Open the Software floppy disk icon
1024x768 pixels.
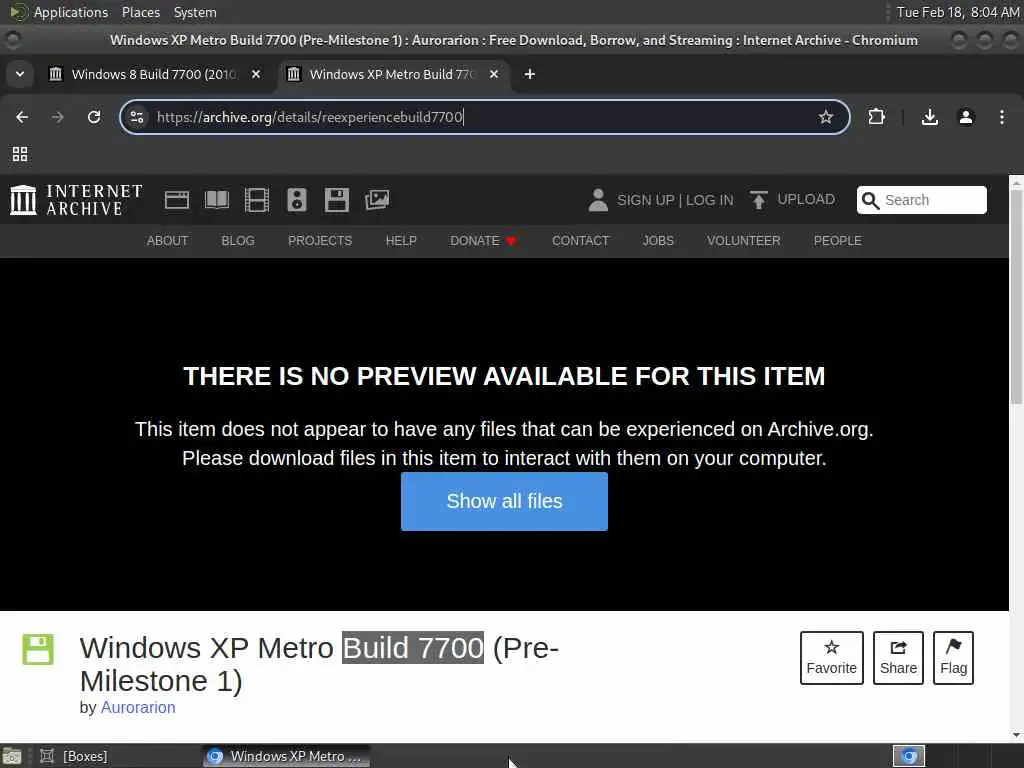coord(337,200)
